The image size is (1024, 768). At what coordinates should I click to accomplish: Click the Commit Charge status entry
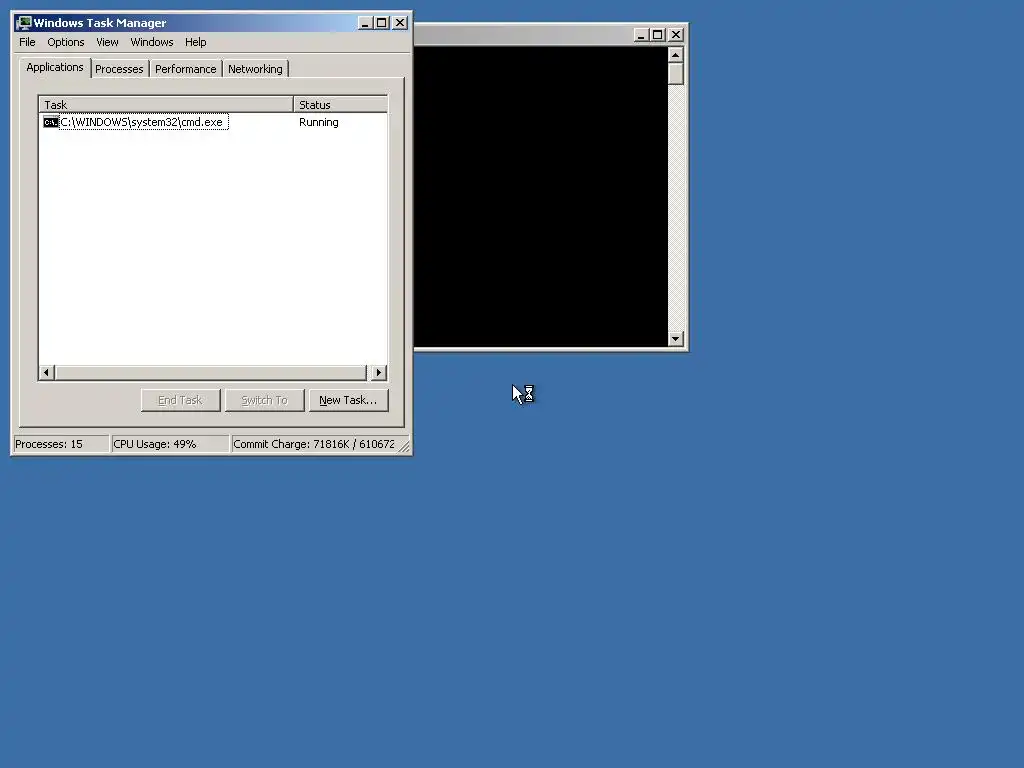click(314, 444)
